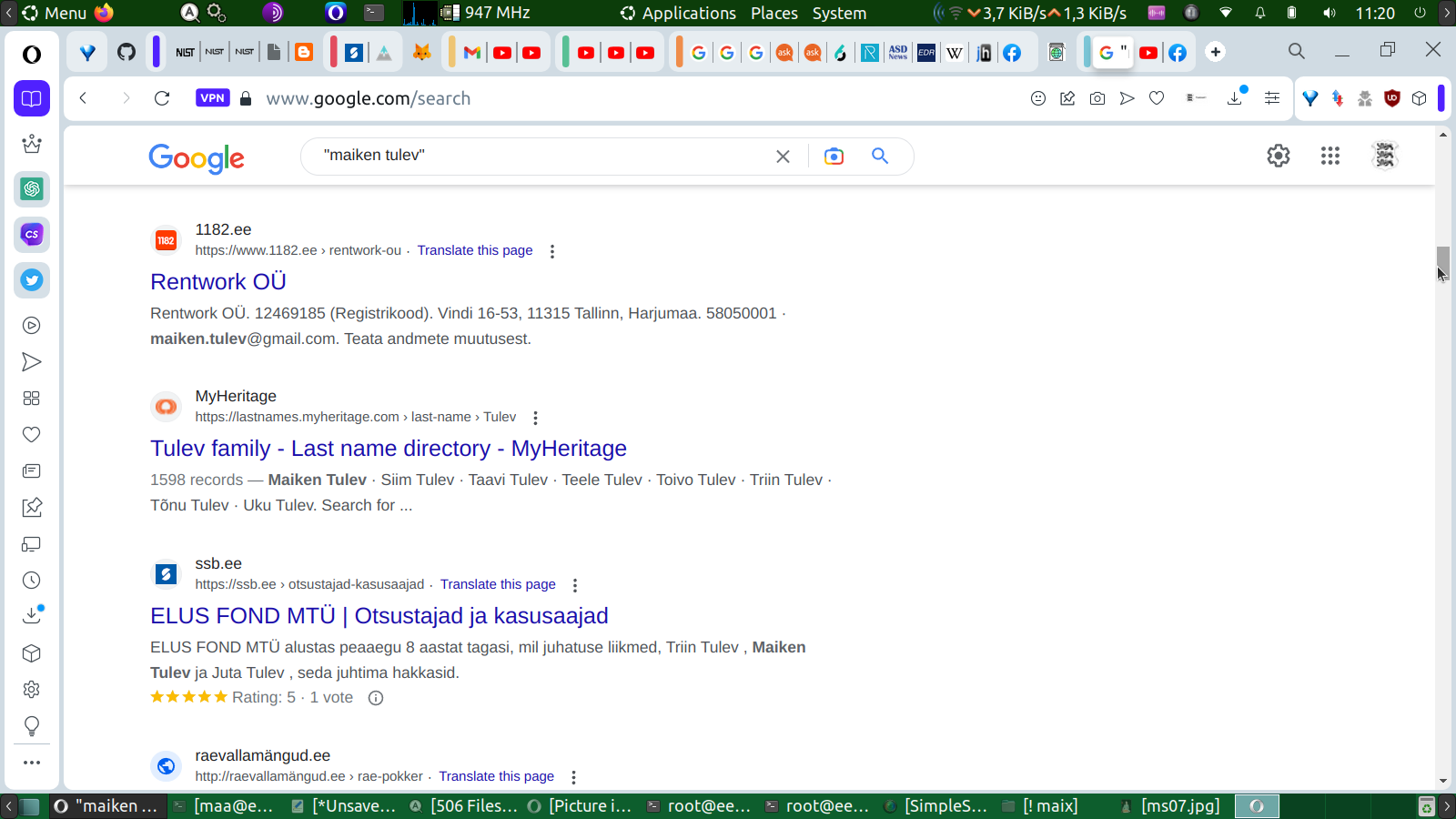Open more options for the MyHeritage result
Image resolution: width=1456 pixels, height=819 pixels.
tap(535, 418)
